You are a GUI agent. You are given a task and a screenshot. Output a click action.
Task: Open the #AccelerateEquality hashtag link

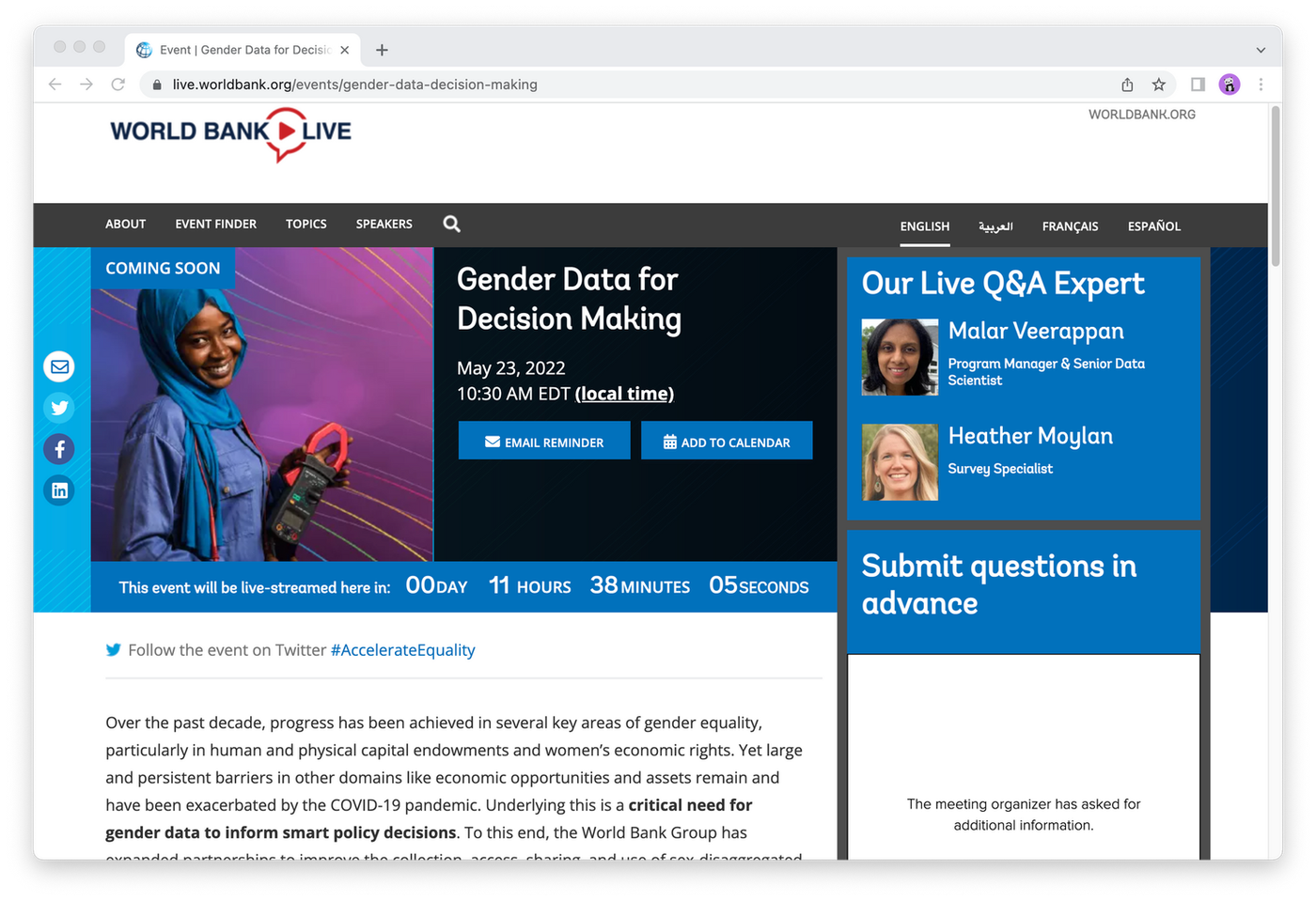coord(402,650)
